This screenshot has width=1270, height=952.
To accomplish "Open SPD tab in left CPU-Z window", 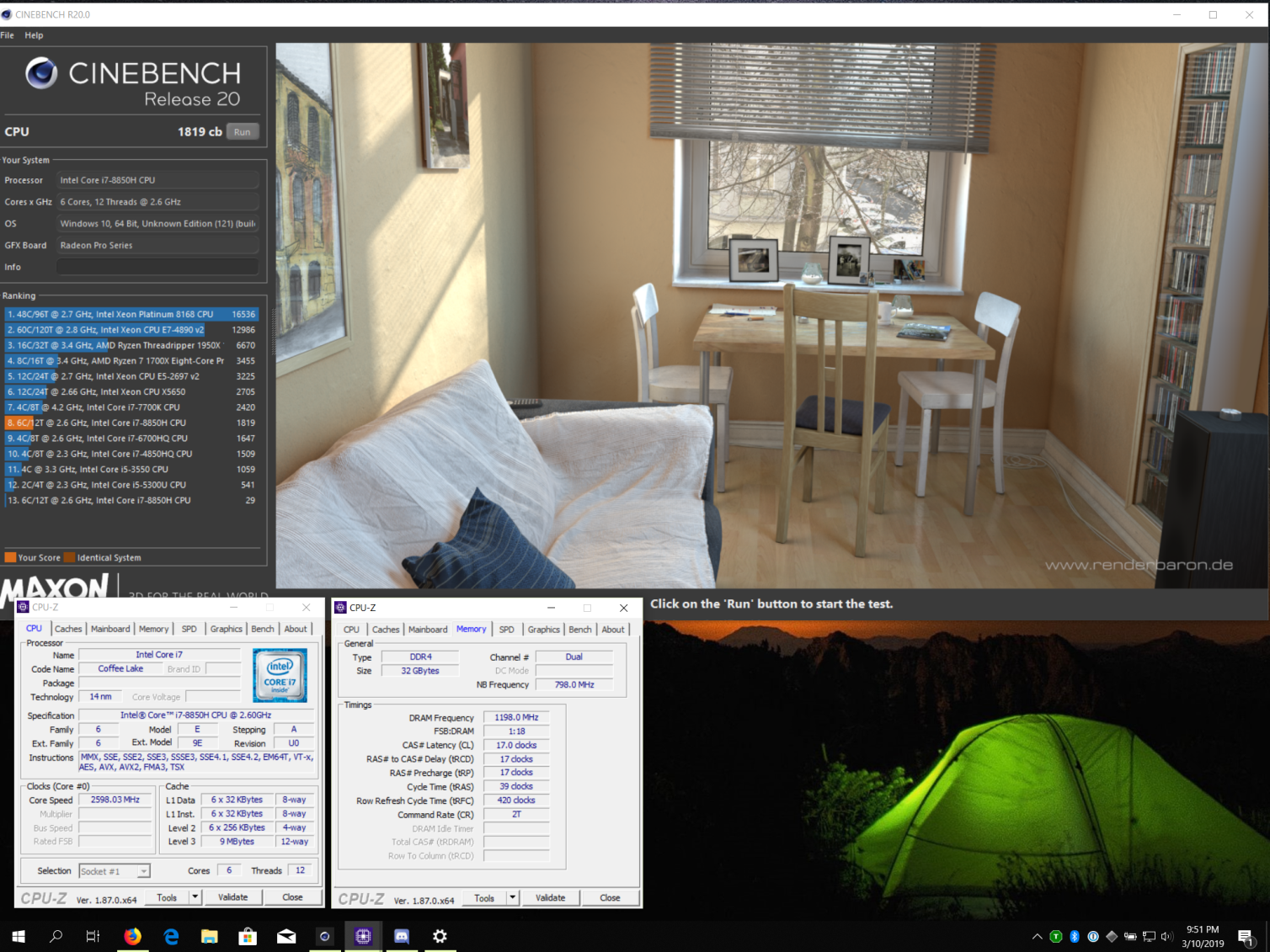I will [x=189, y=629].
